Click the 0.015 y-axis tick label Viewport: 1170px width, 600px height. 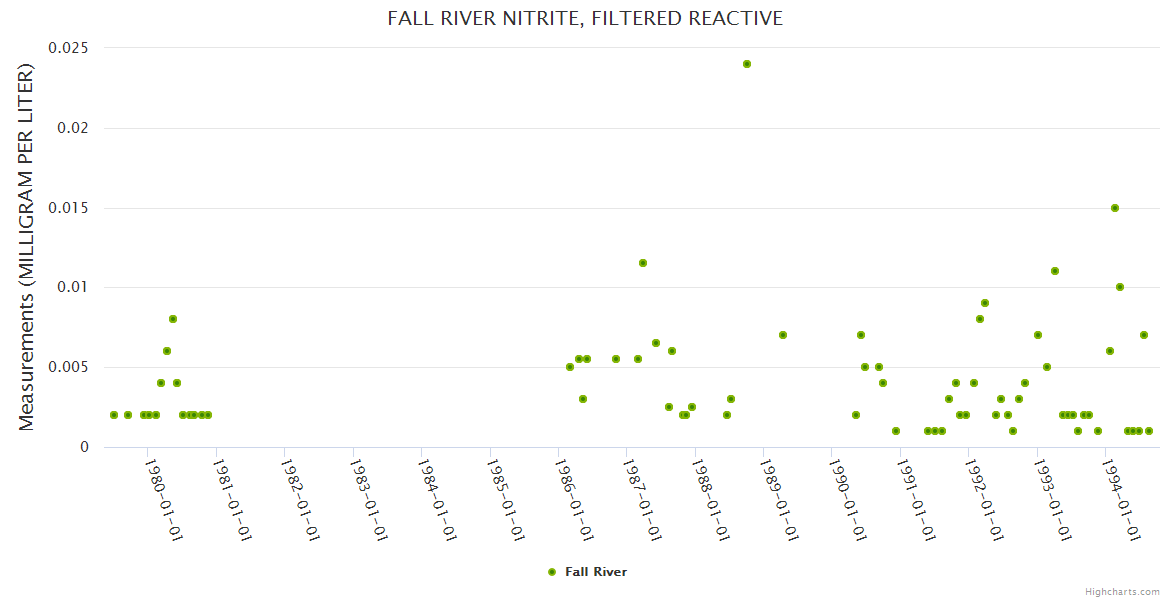coord(68,208)
